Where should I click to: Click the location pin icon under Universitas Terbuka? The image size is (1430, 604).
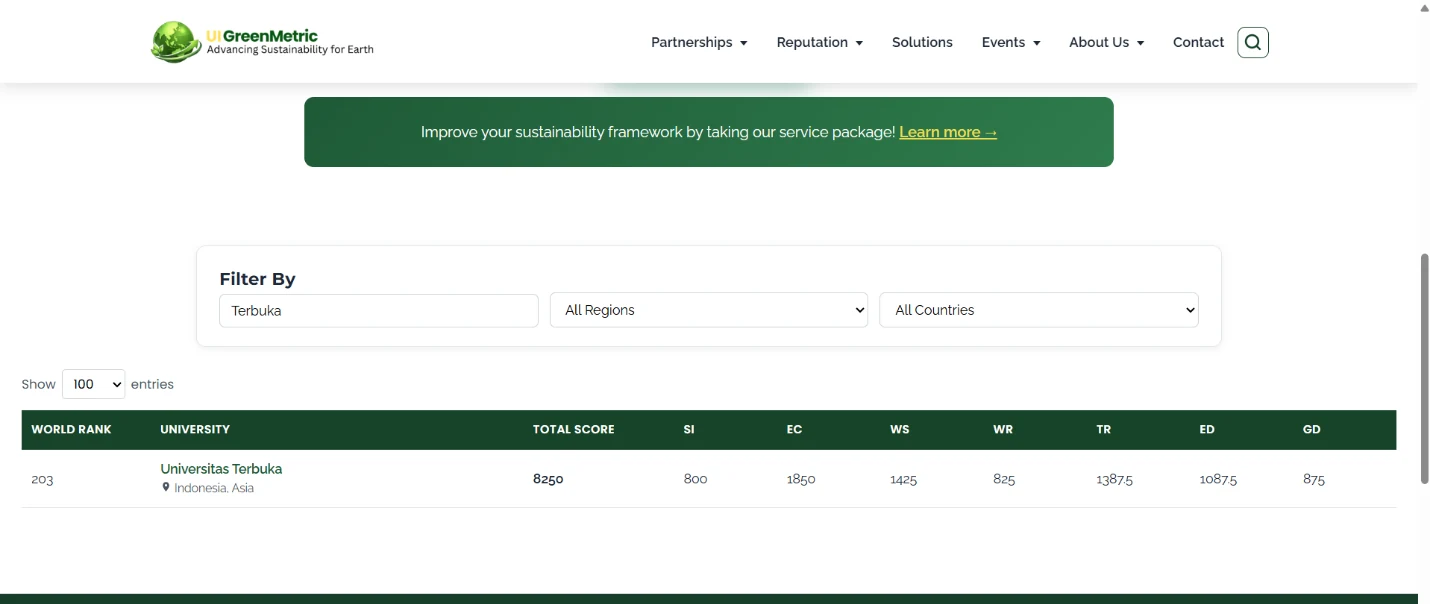pos(166,488)
